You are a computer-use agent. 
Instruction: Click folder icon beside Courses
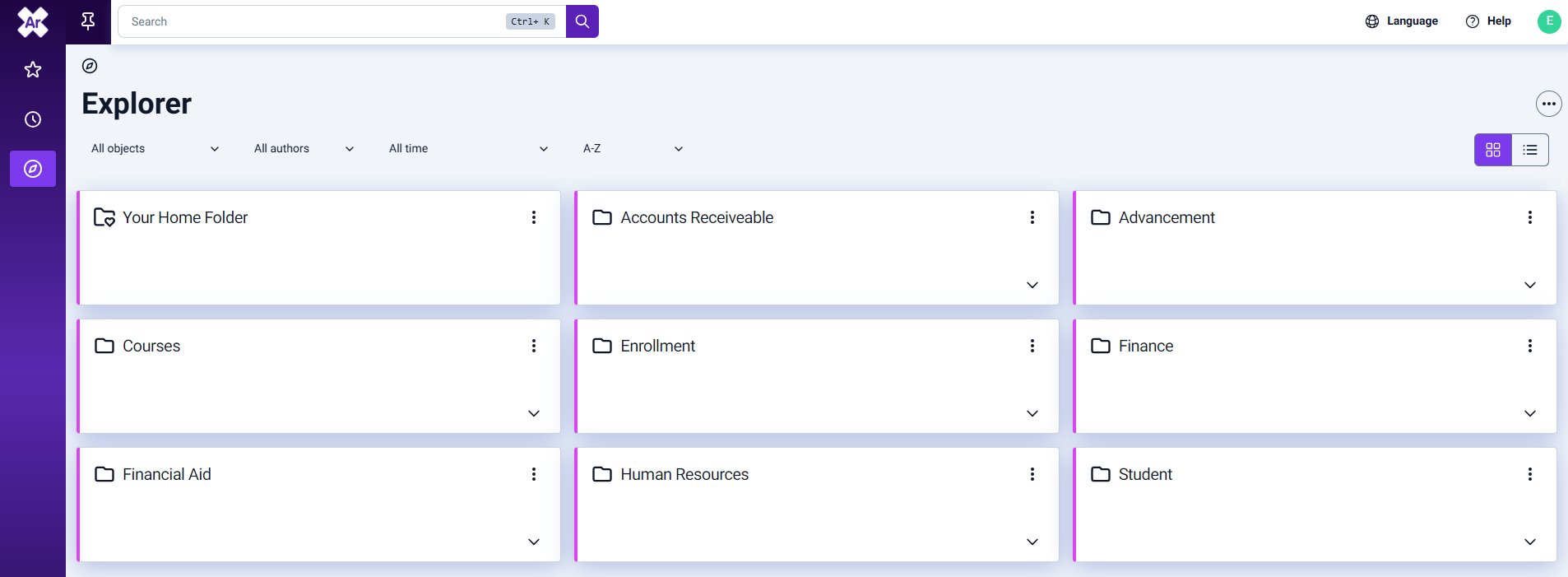coord(104,346)
